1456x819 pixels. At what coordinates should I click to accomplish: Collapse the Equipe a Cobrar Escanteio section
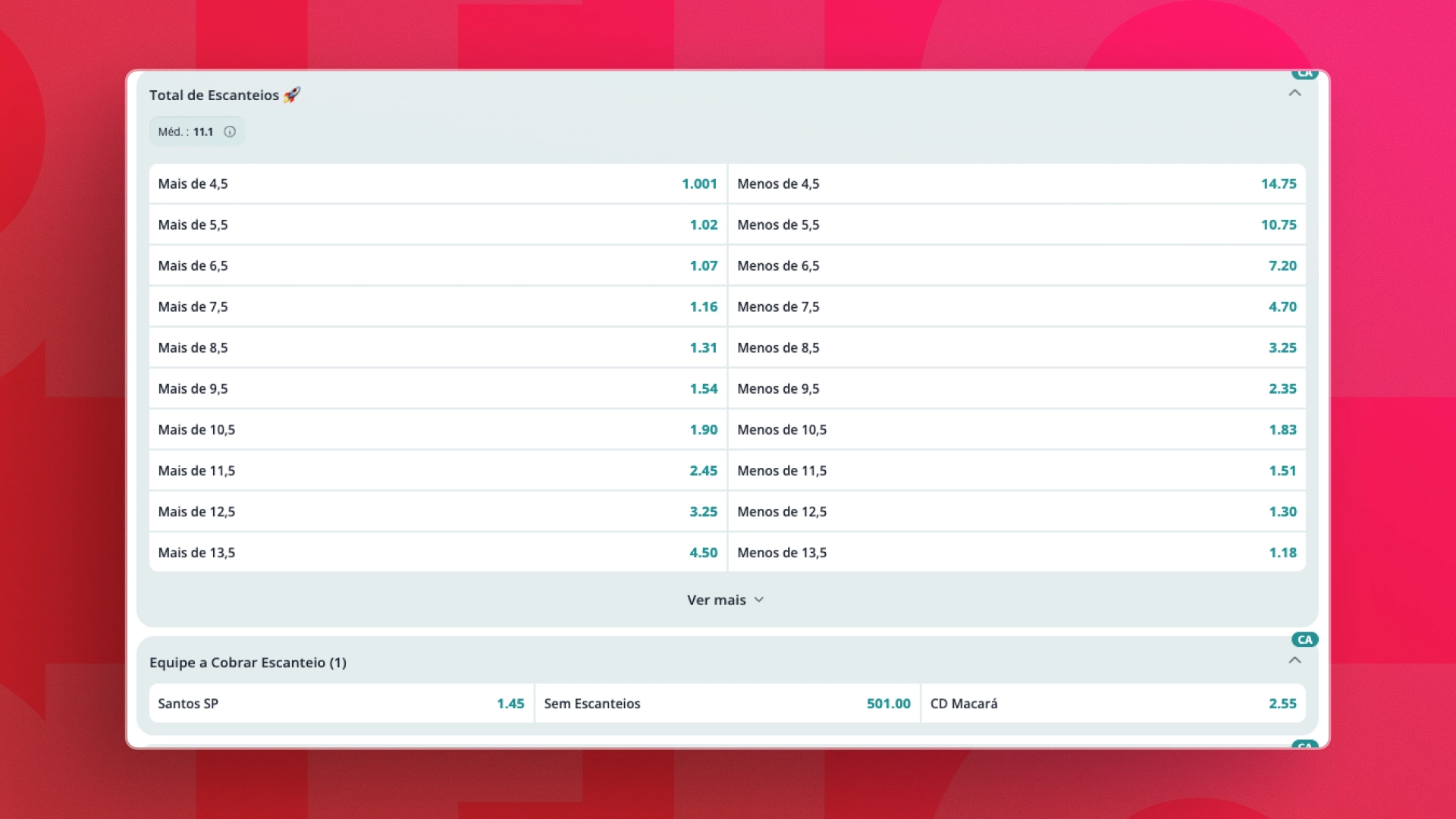[x=1294, y=661]
